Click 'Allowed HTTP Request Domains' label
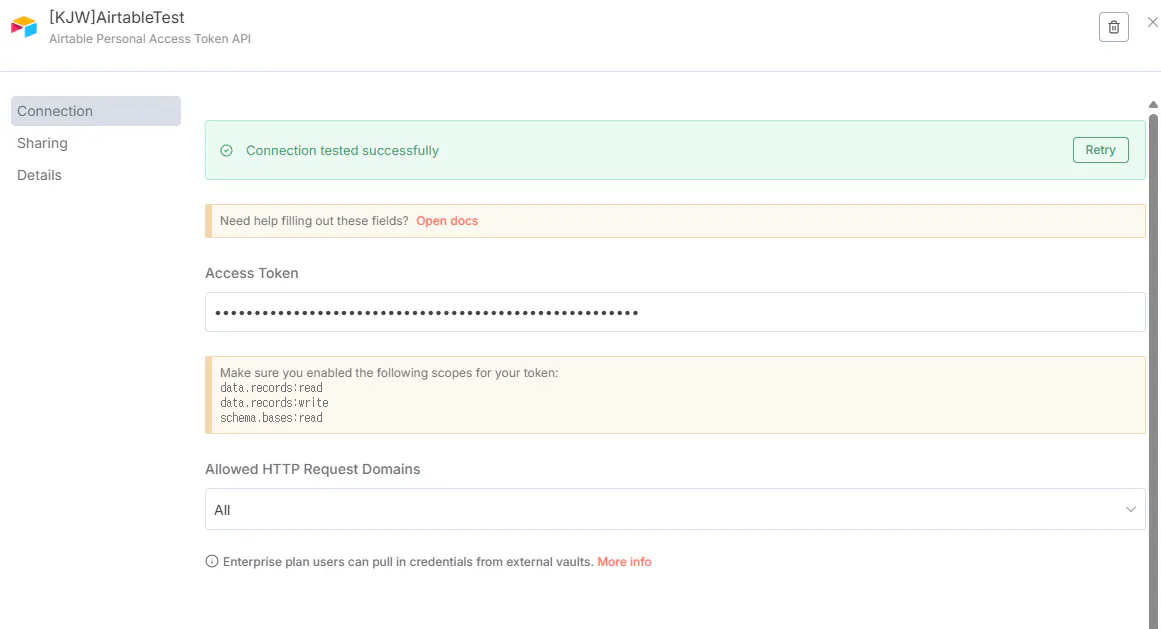Viewport: 1161px width, 629px height. click(312, 469)
